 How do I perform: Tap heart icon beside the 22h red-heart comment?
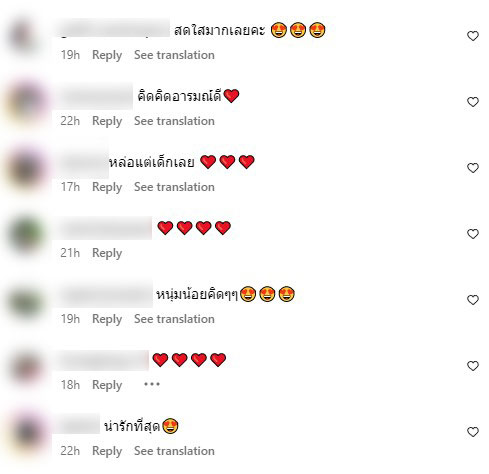[x=473, y=102]
